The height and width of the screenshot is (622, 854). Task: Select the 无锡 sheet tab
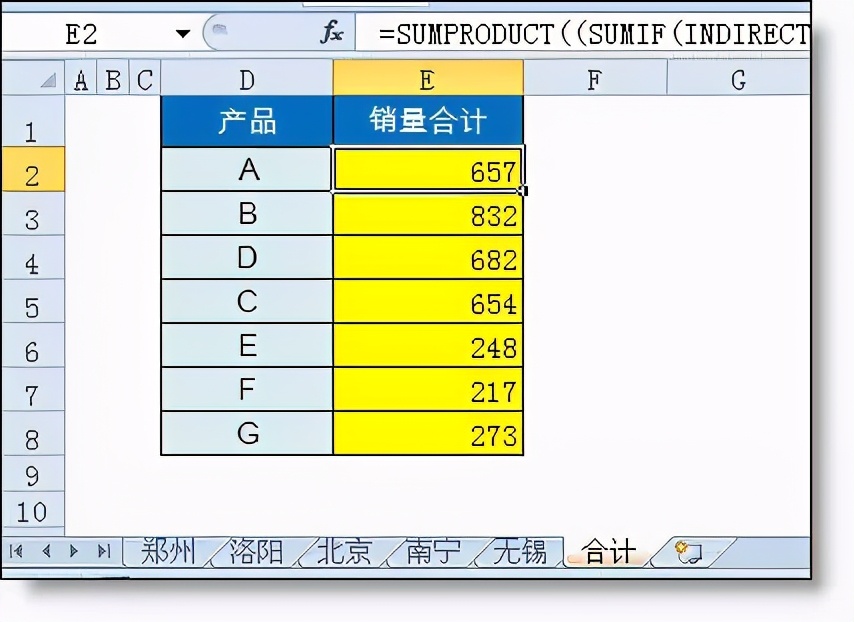(517, 550)
